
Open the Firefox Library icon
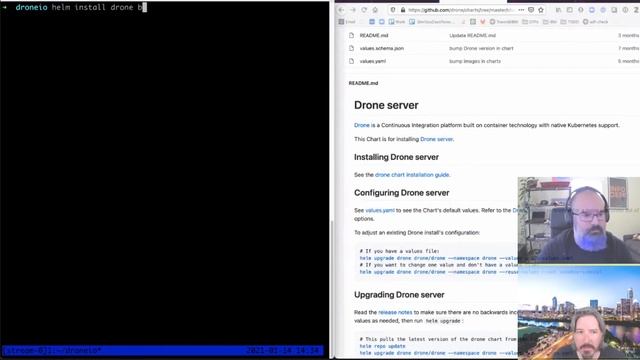click(558, 10)
